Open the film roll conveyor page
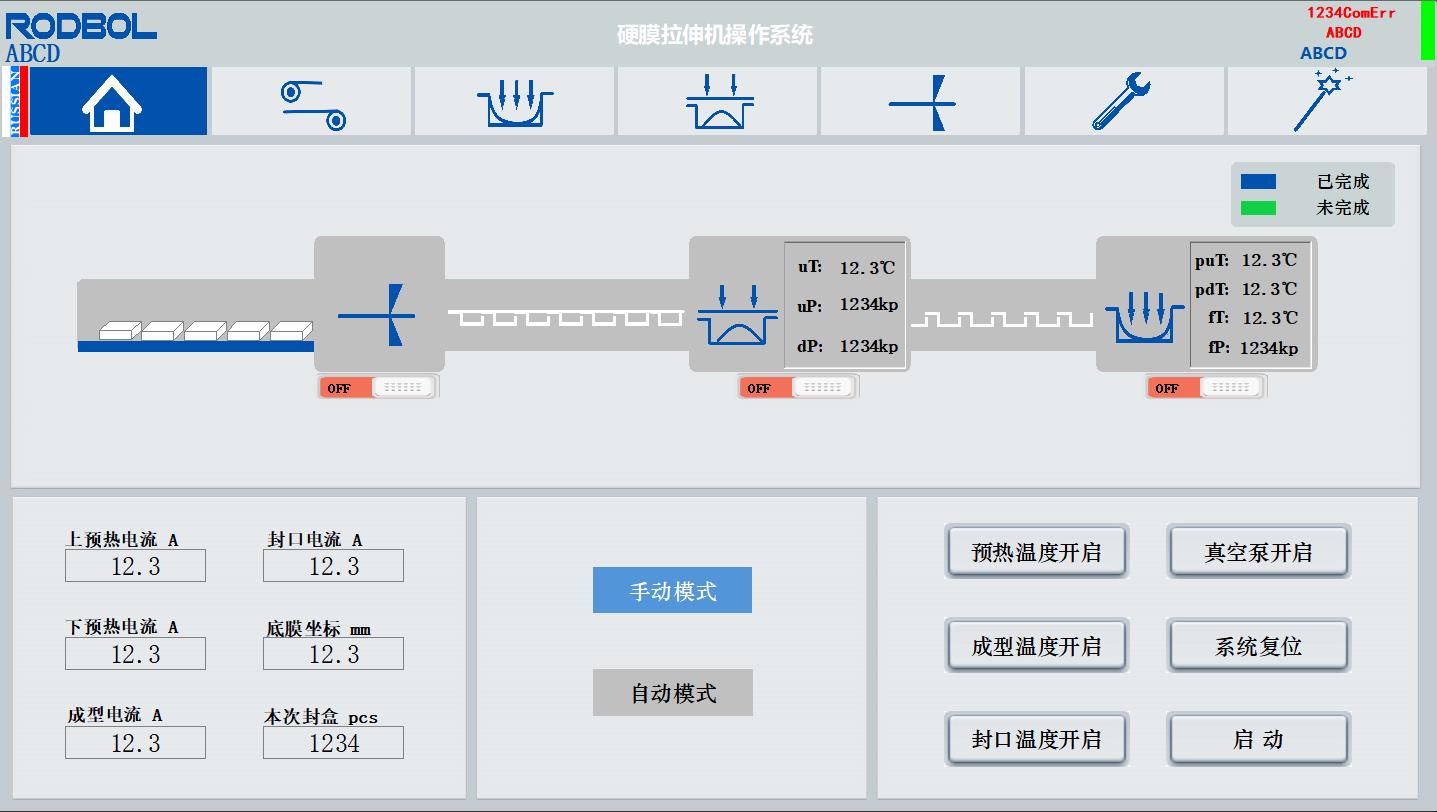The height and width of the screenshot is (812, 1437). tap(312, 101)
